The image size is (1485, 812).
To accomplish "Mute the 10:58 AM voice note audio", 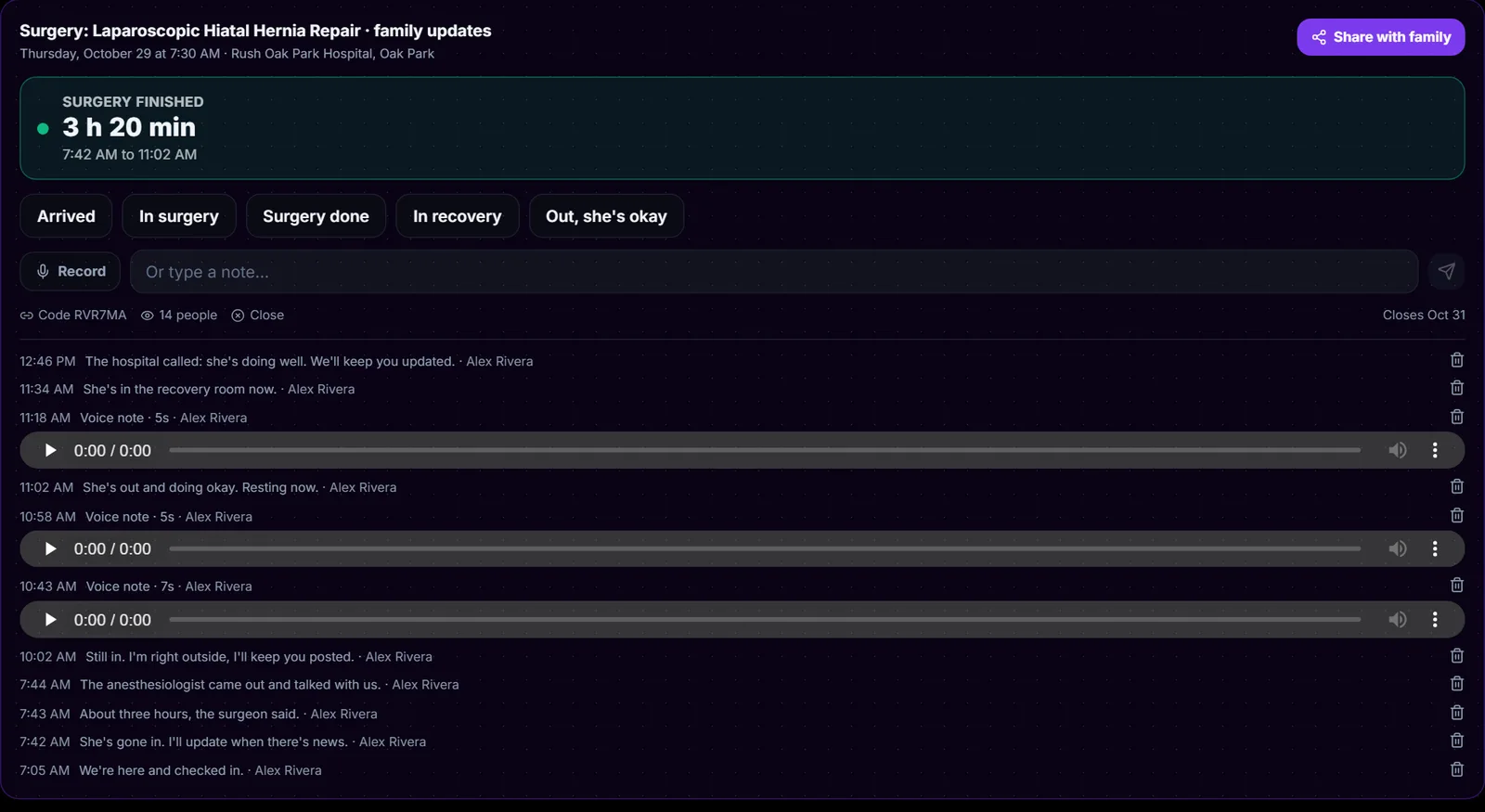I will tap(1398, 548).
